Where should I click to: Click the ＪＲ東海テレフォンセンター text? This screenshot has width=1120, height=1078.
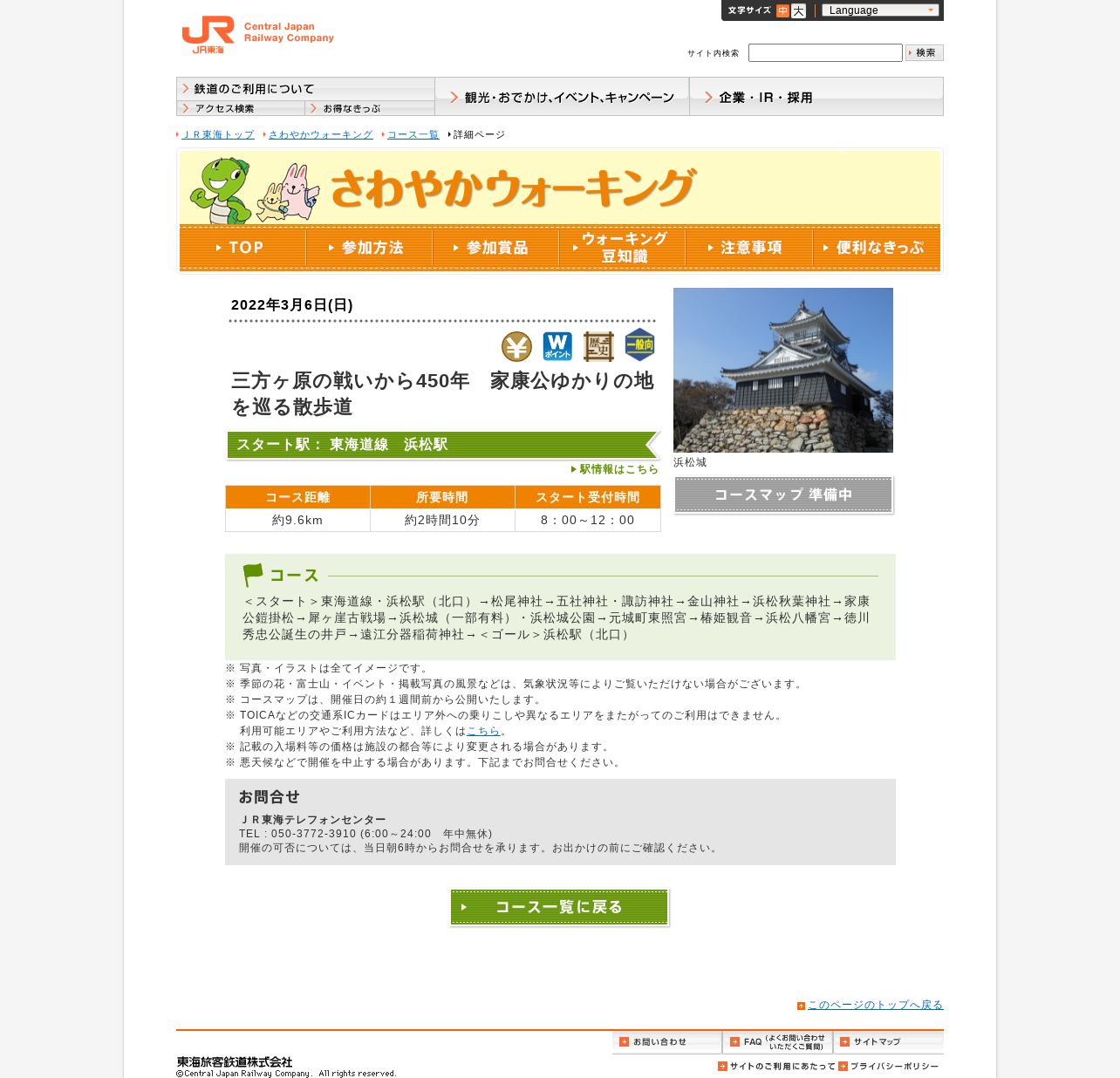tap(312, 820)
